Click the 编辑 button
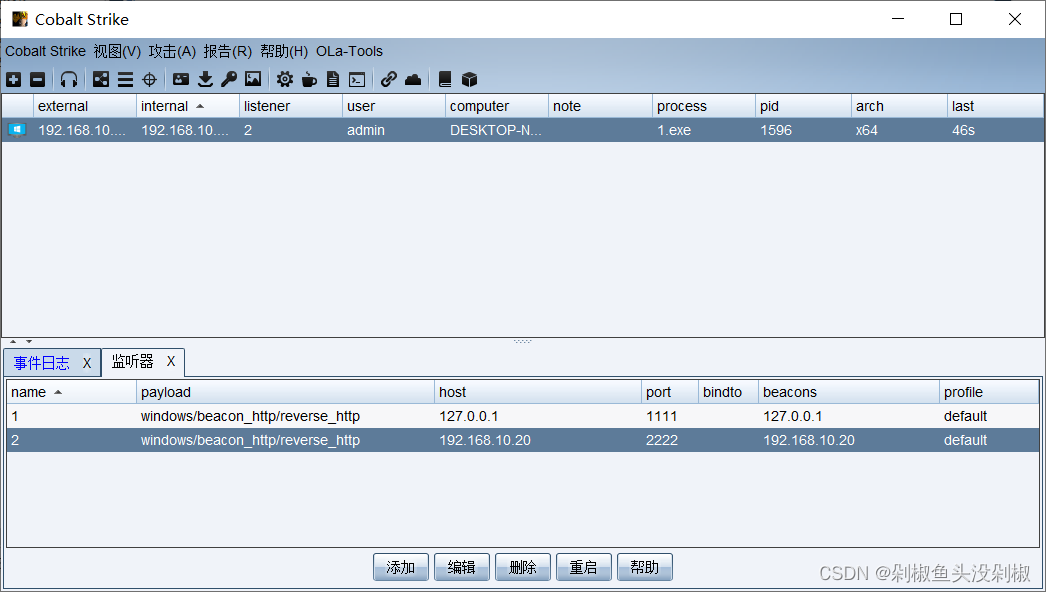 pyautogui.click(x=462, y=567)
